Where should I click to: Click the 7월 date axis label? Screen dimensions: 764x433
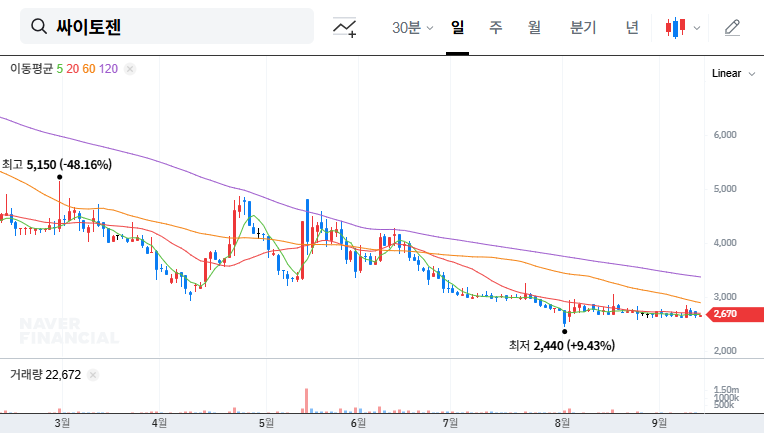pyautogui.click(x=450, y=423)
